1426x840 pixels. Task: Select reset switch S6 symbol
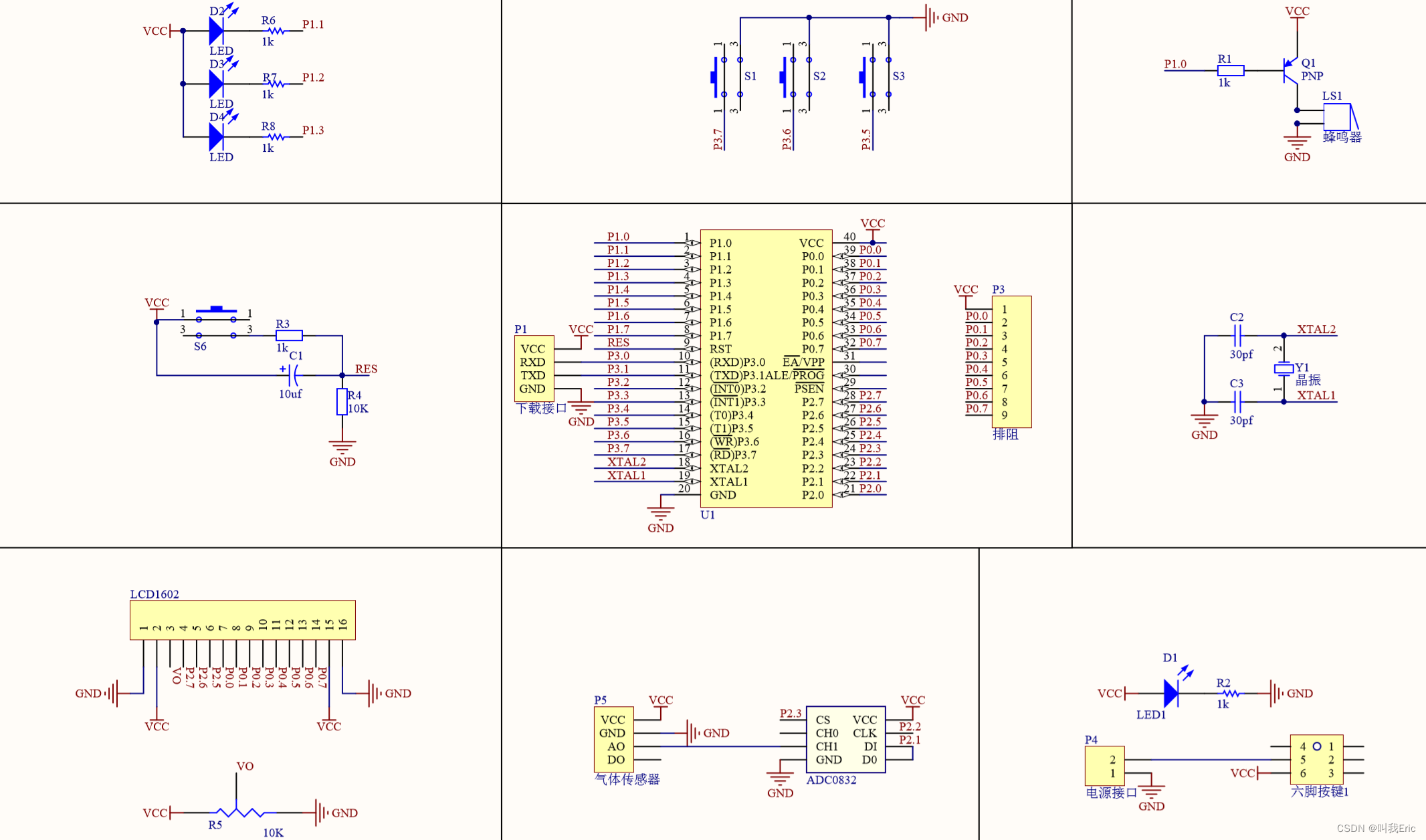(216, 323)
